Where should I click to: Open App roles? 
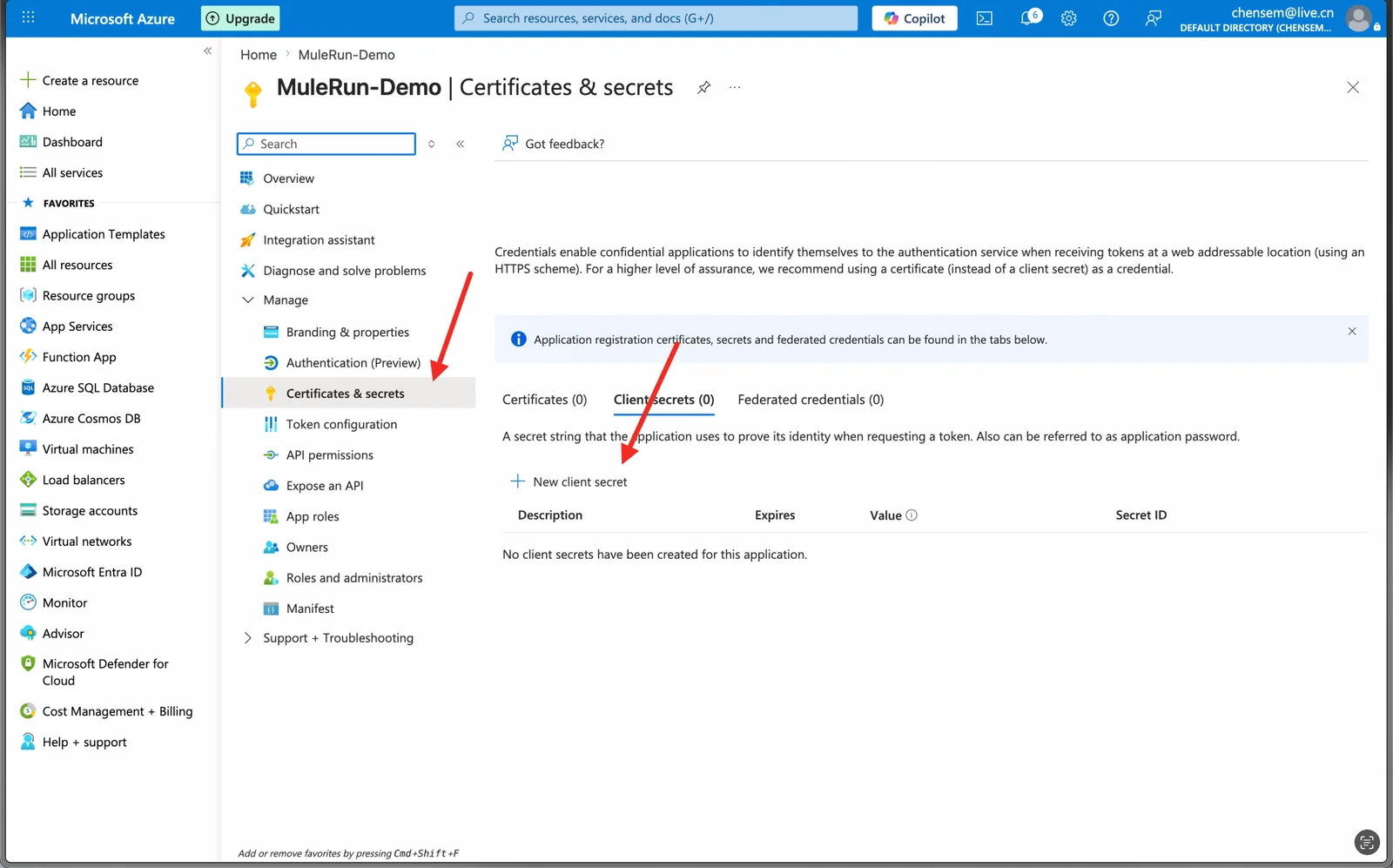tap(313, 517)
